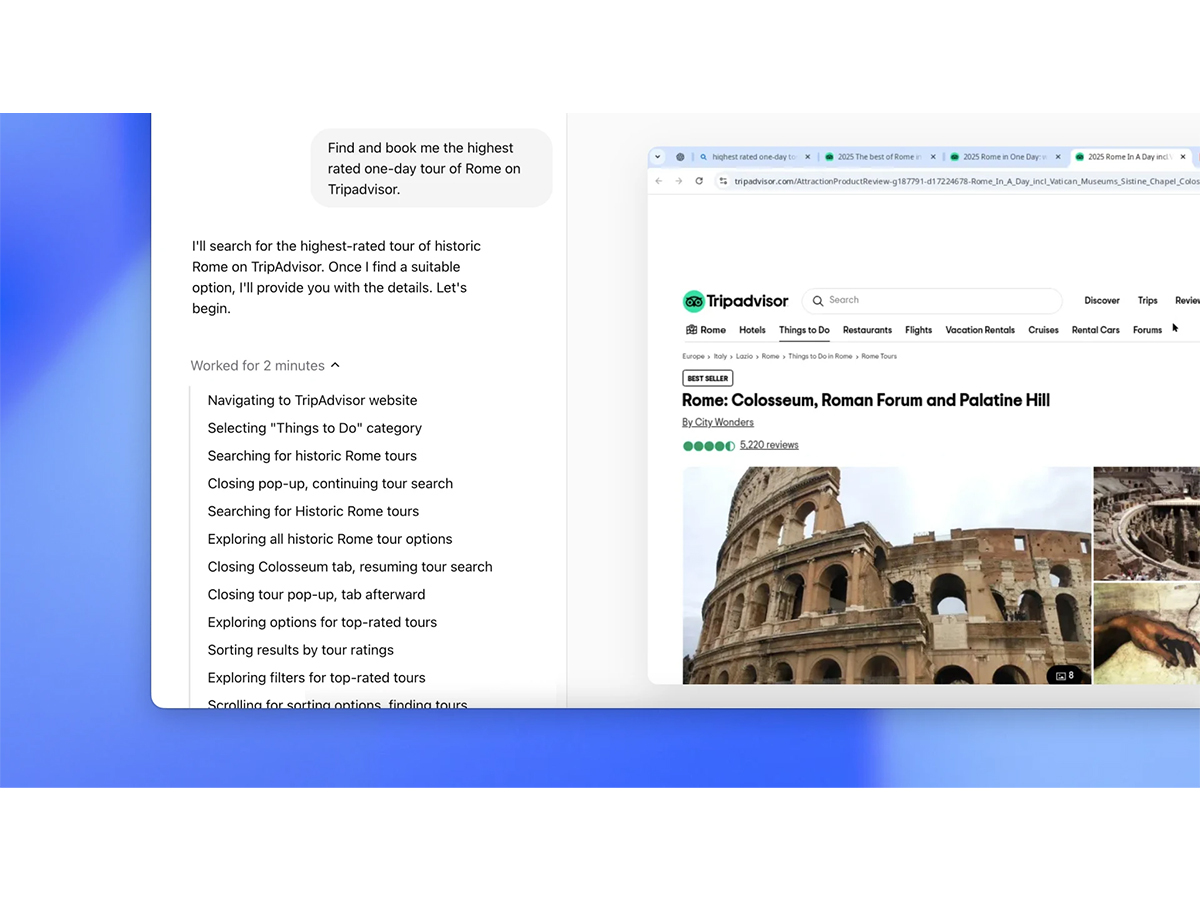Open the '5,220 reviews' link

coord(769,445)
